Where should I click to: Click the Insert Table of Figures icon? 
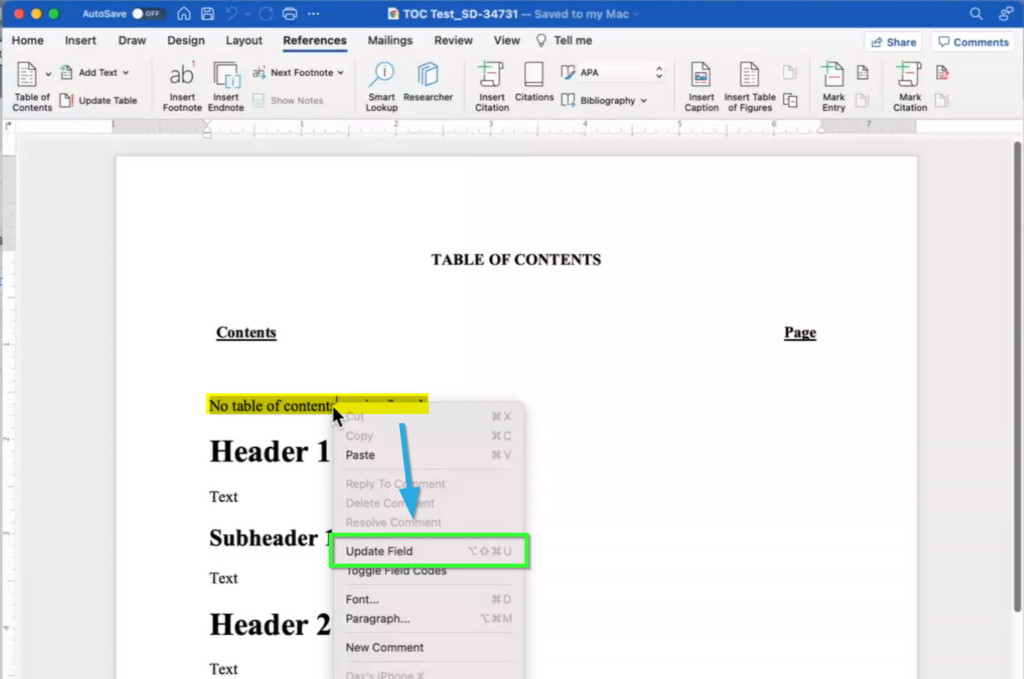[750, 76]
